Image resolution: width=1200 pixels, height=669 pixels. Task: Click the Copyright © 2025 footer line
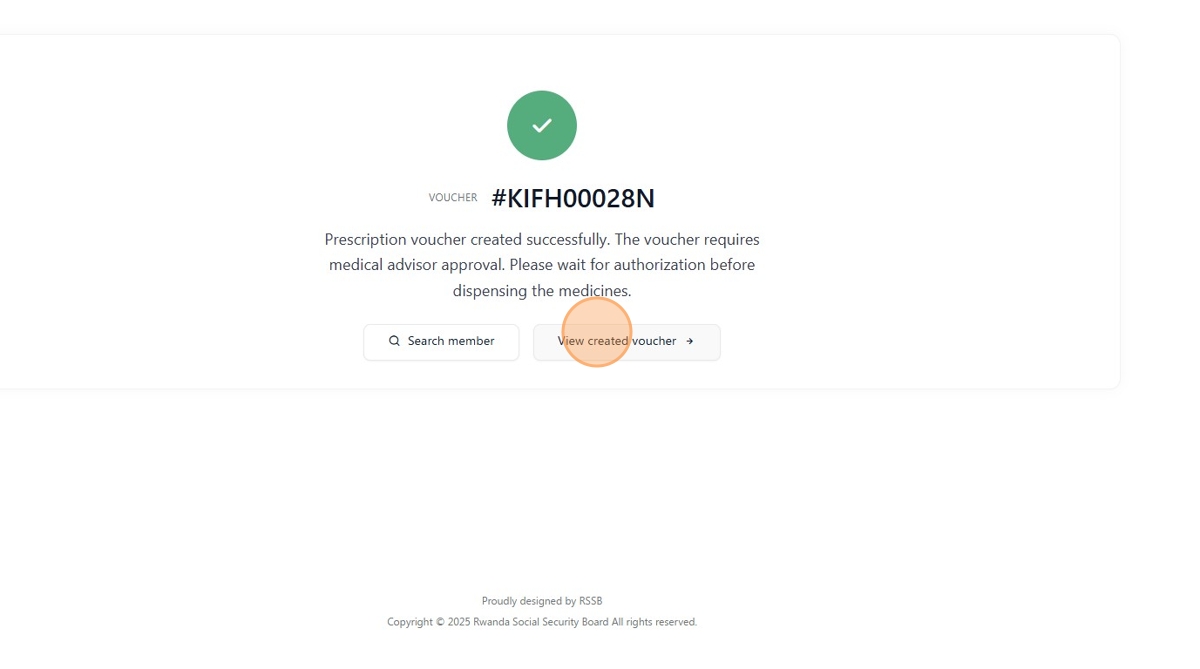542,622
